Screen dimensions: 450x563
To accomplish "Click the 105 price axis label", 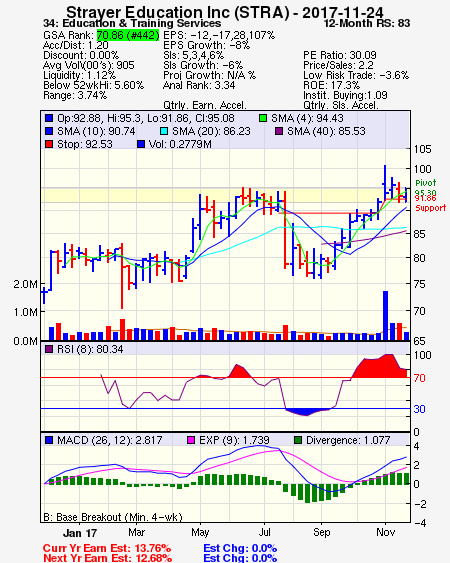I will pyautogui.click(x=422, y=149).
